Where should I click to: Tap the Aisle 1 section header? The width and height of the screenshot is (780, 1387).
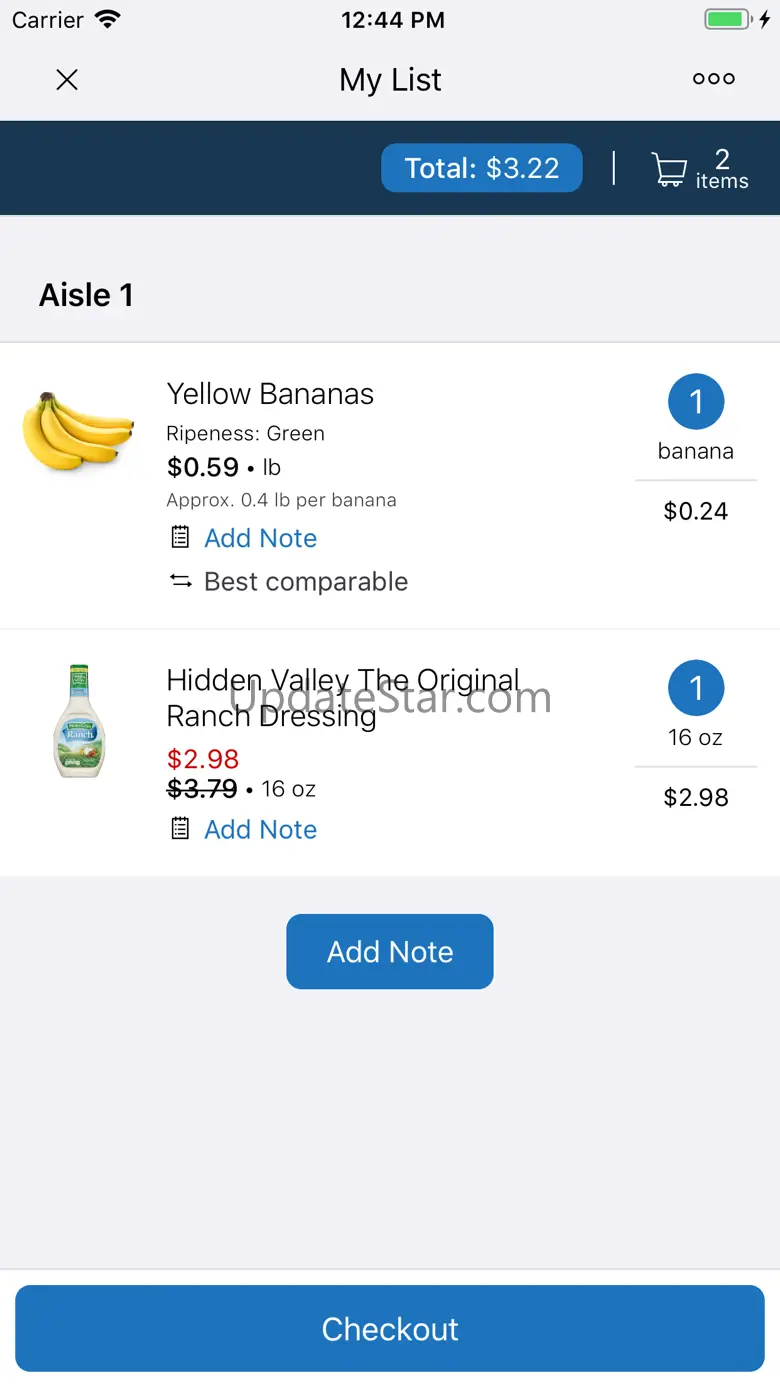tap(86, 295)
